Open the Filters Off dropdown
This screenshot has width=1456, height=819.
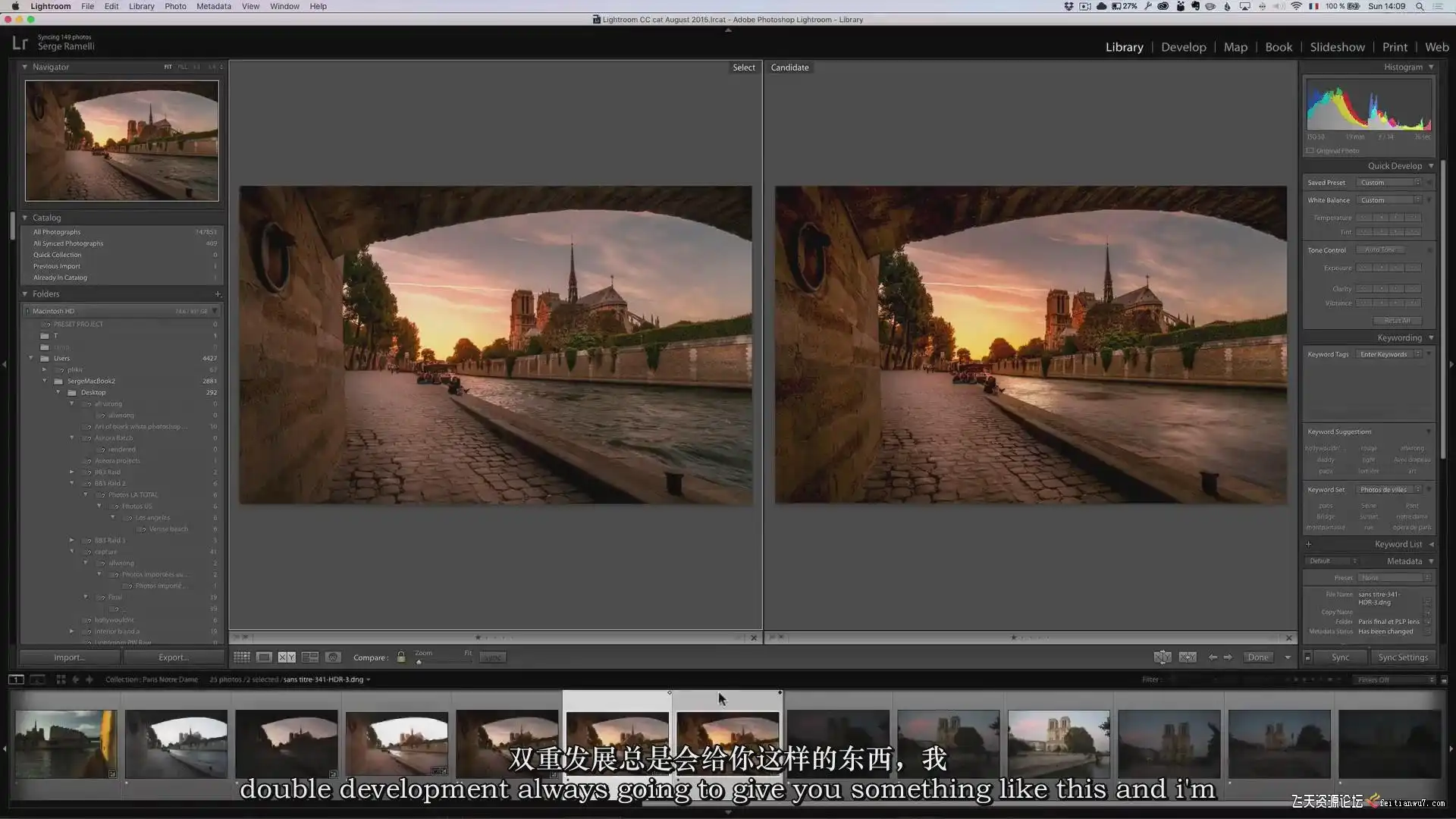pos(1395,680)
